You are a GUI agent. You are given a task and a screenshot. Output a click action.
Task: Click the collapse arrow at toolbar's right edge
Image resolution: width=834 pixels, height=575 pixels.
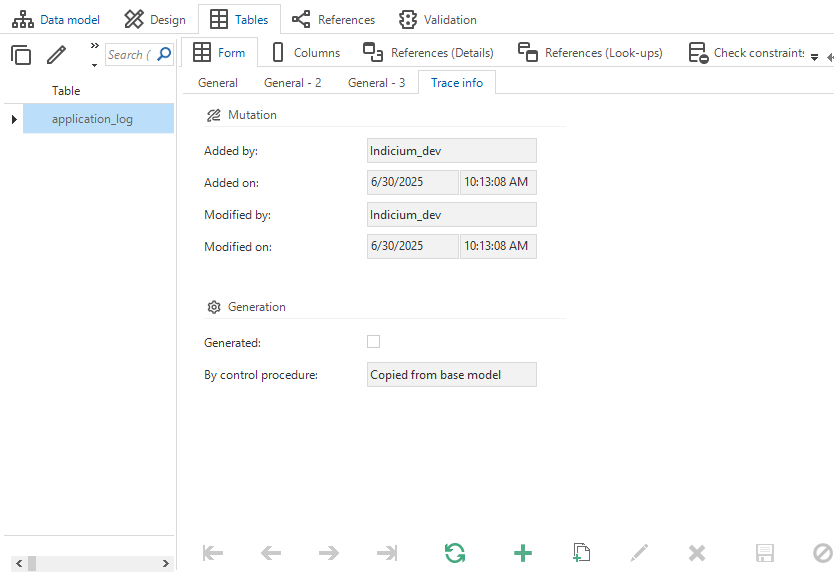pos(830,57)
